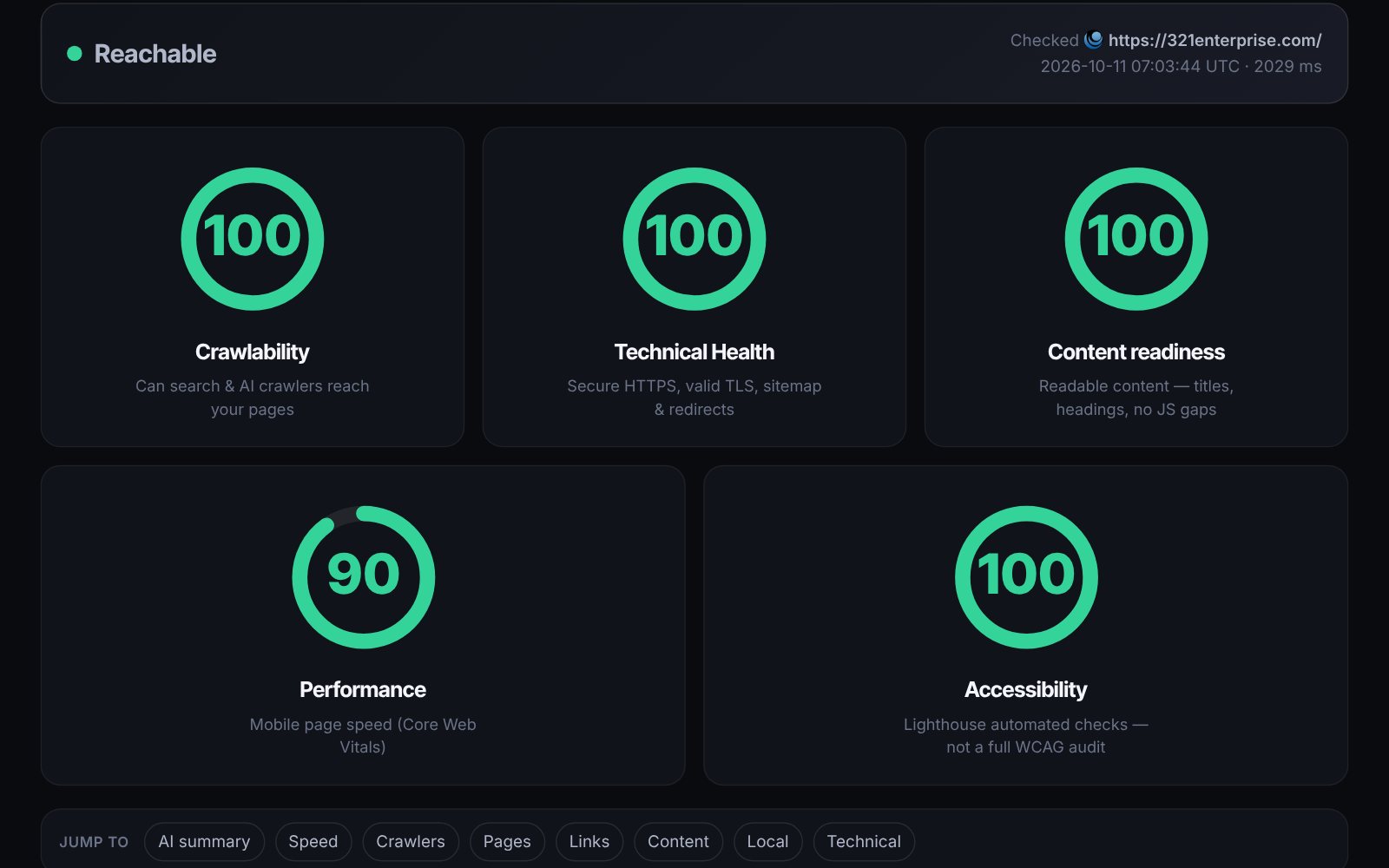This screenshot has height=868, width=1389.
Task: Jump to the Crawlers section
Action: (x=411, y=842)
